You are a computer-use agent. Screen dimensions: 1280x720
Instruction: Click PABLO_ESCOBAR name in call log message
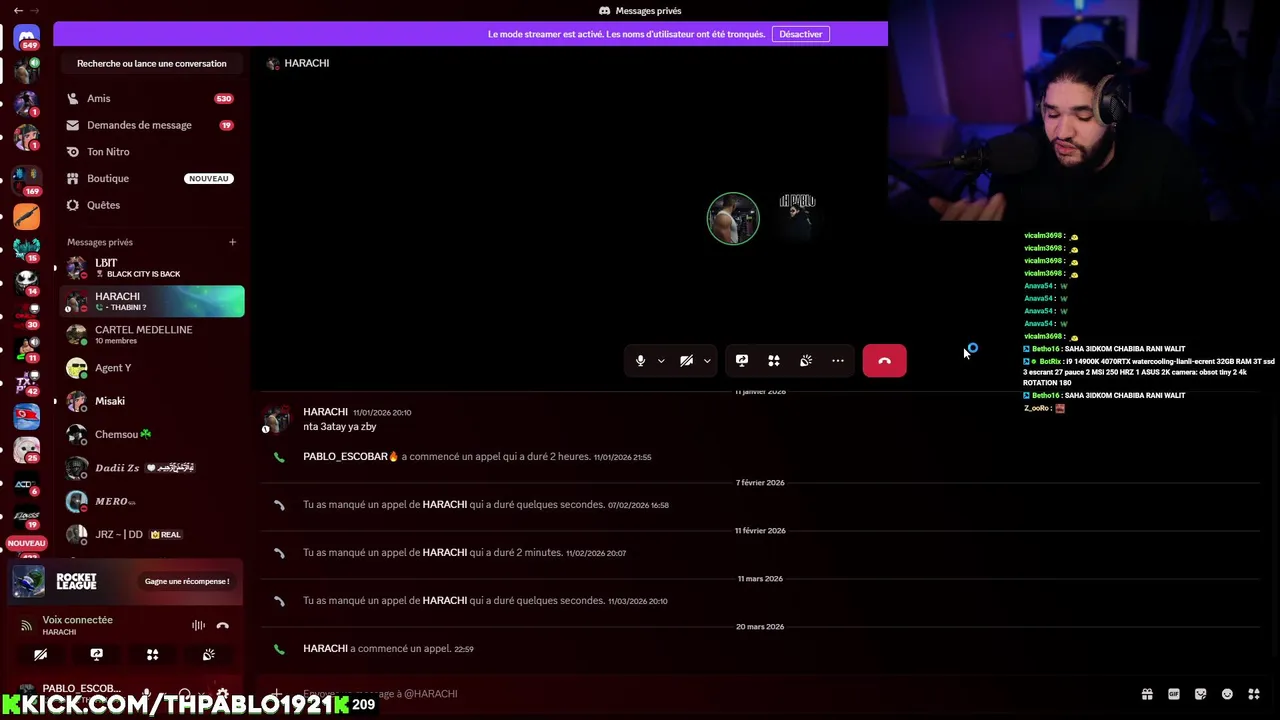[345, 457]
